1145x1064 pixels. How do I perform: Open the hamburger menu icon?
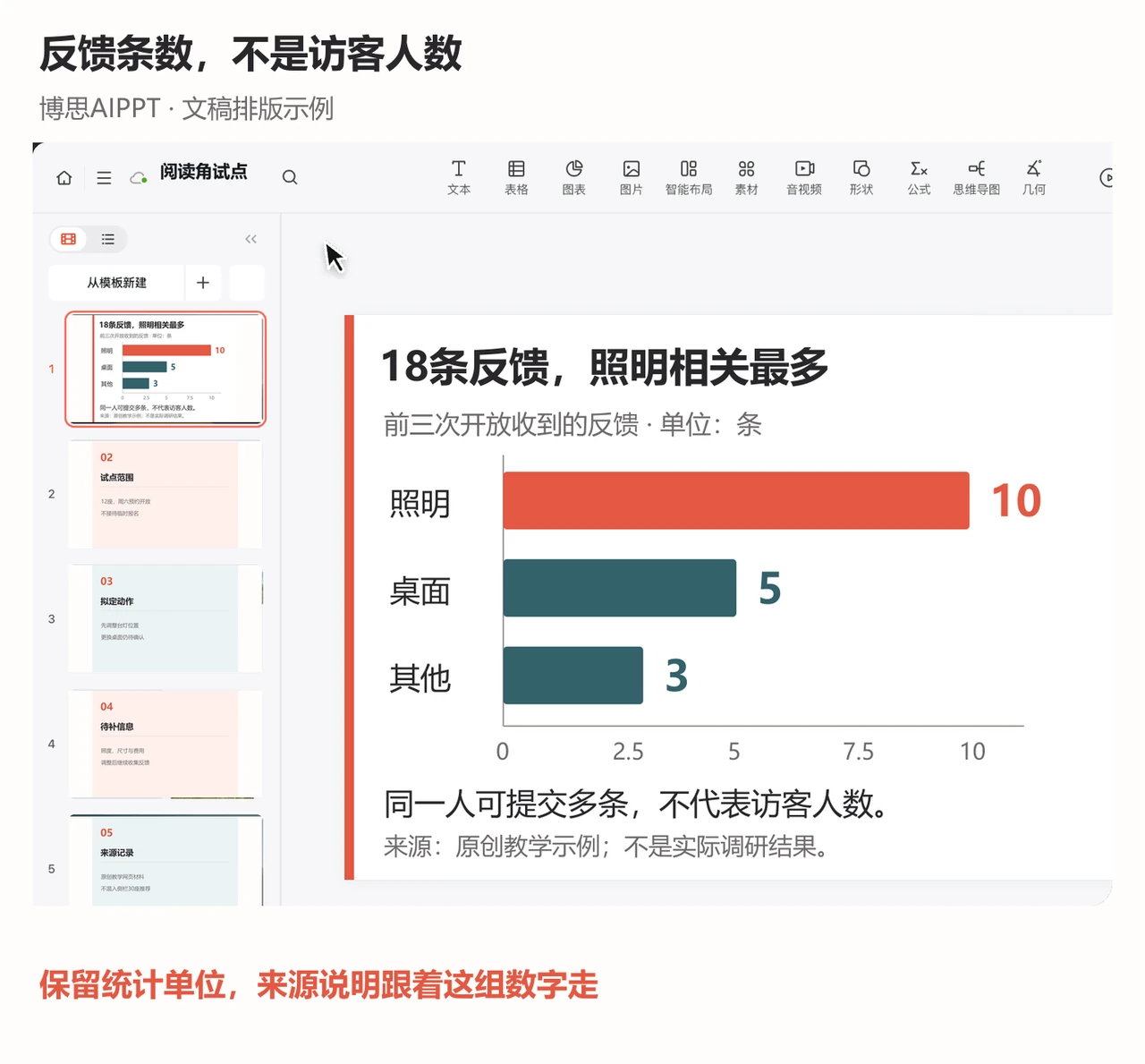coord(104,177)
